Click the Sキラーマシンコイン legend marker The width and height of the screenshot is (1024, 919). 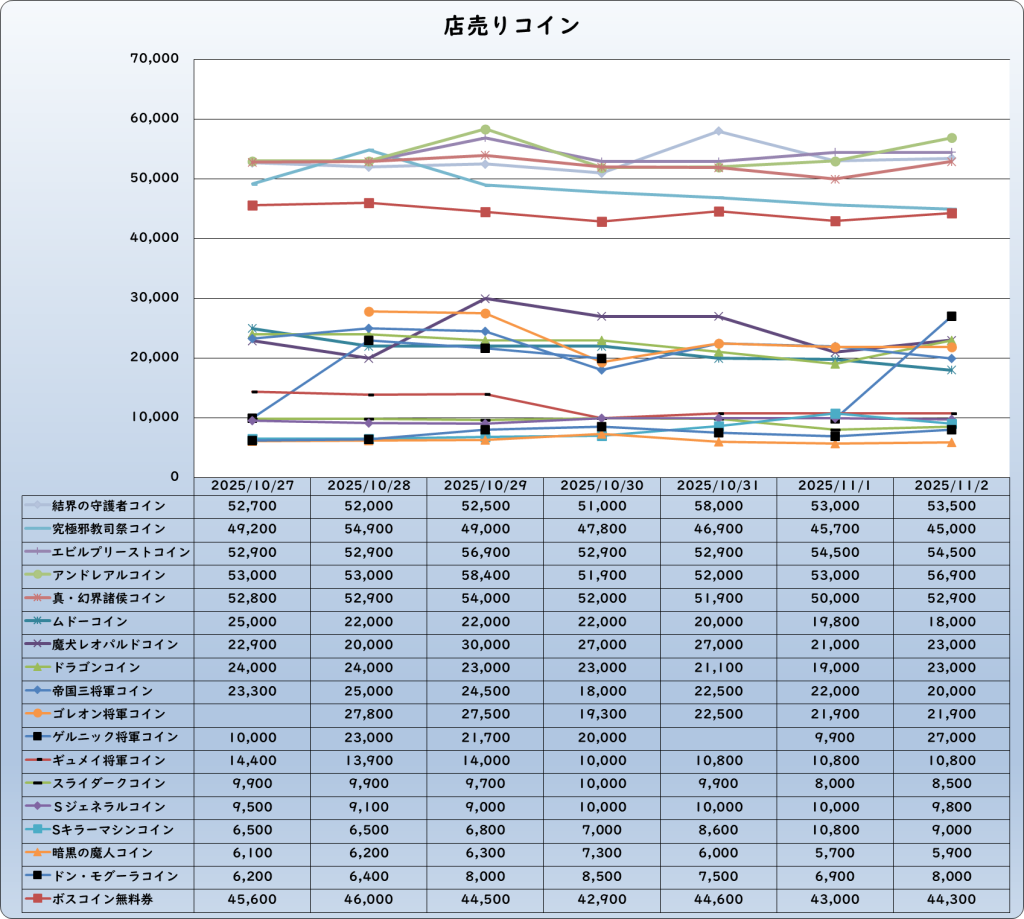[x=40, y=829]
